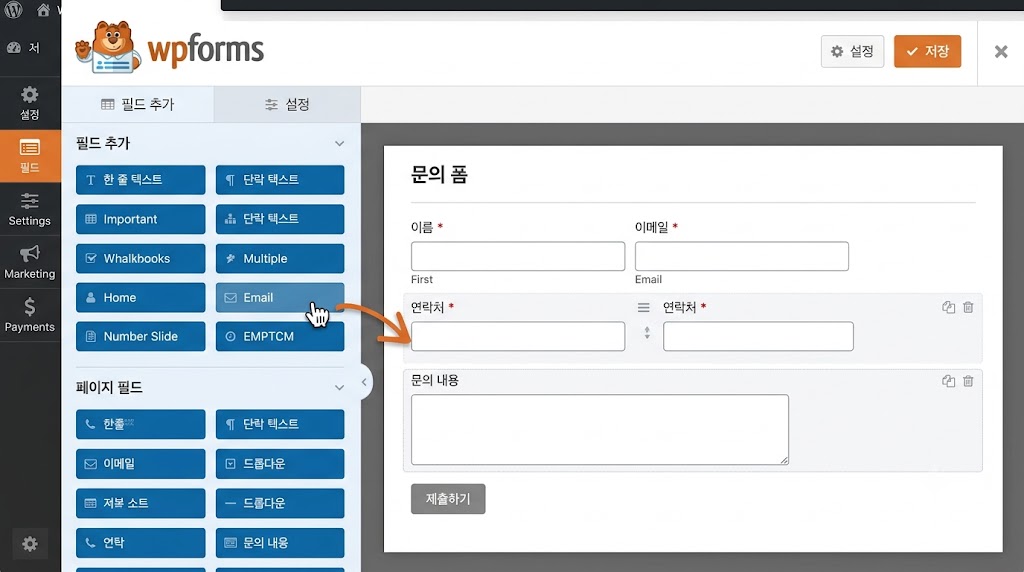
Task: Add the 저봉 소트 field
Action: point(140,503)
